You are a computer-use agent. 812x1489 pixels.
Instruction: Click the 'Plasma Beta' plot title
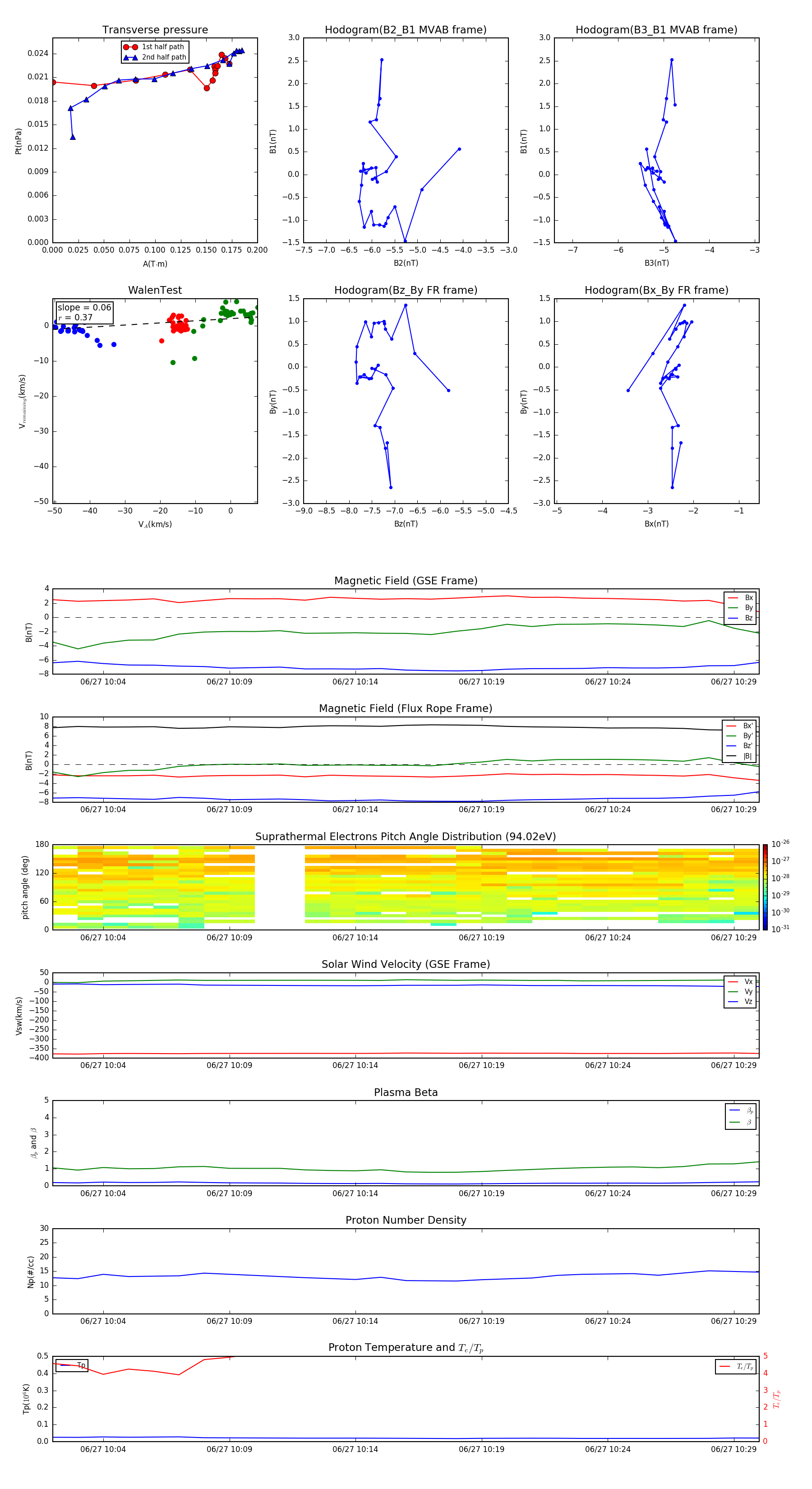tap(406, 1092)
